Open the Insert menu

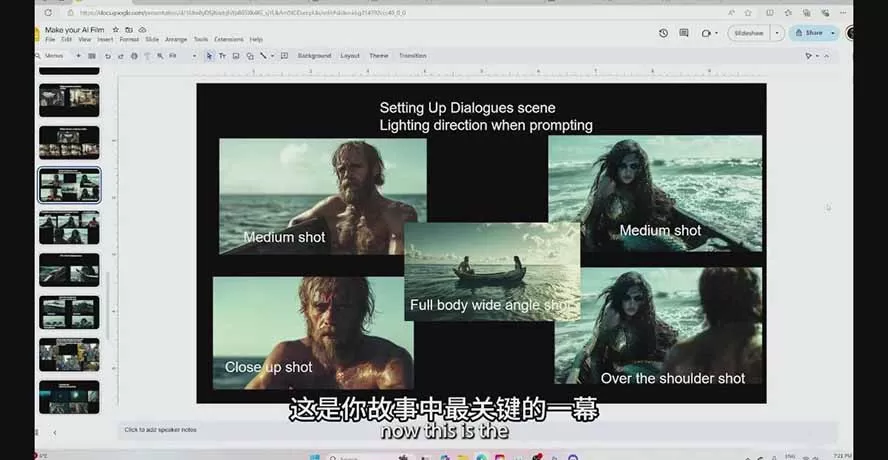[105, 40]
